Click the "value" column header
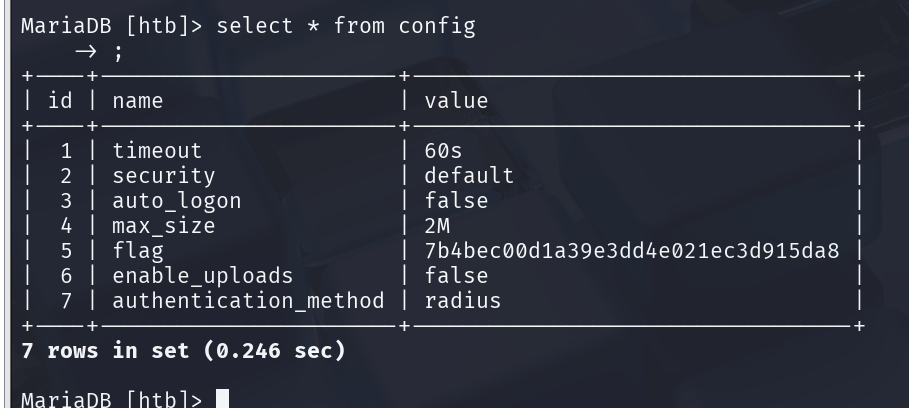This screenshot has width=909, height=408. click(x=456, y=100)
